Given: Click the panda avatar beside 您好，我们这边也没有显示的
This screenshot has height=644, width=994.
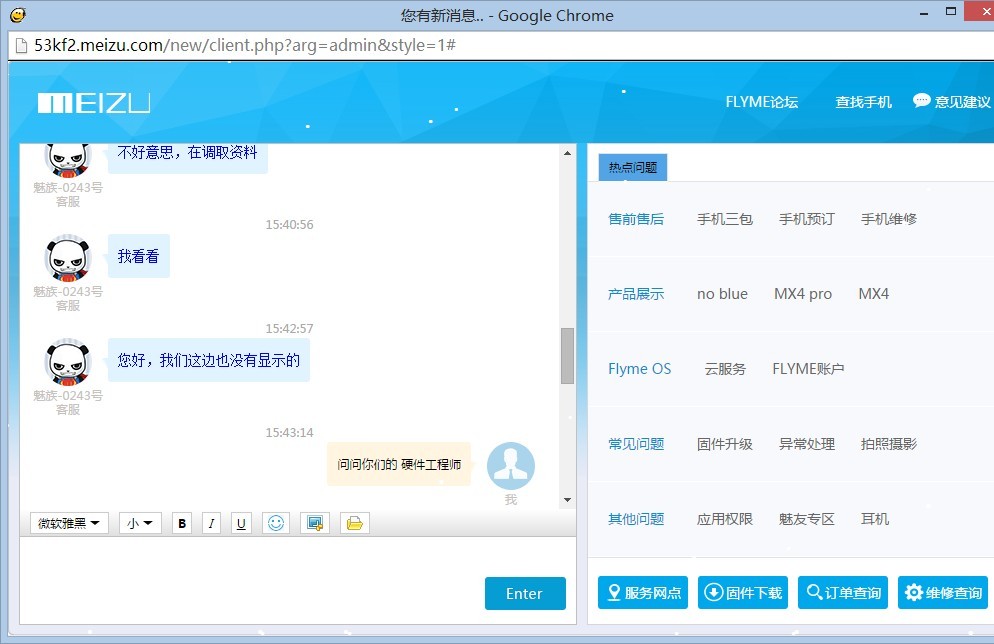Looking at the screenshot, I should click(x=68, y=363).
